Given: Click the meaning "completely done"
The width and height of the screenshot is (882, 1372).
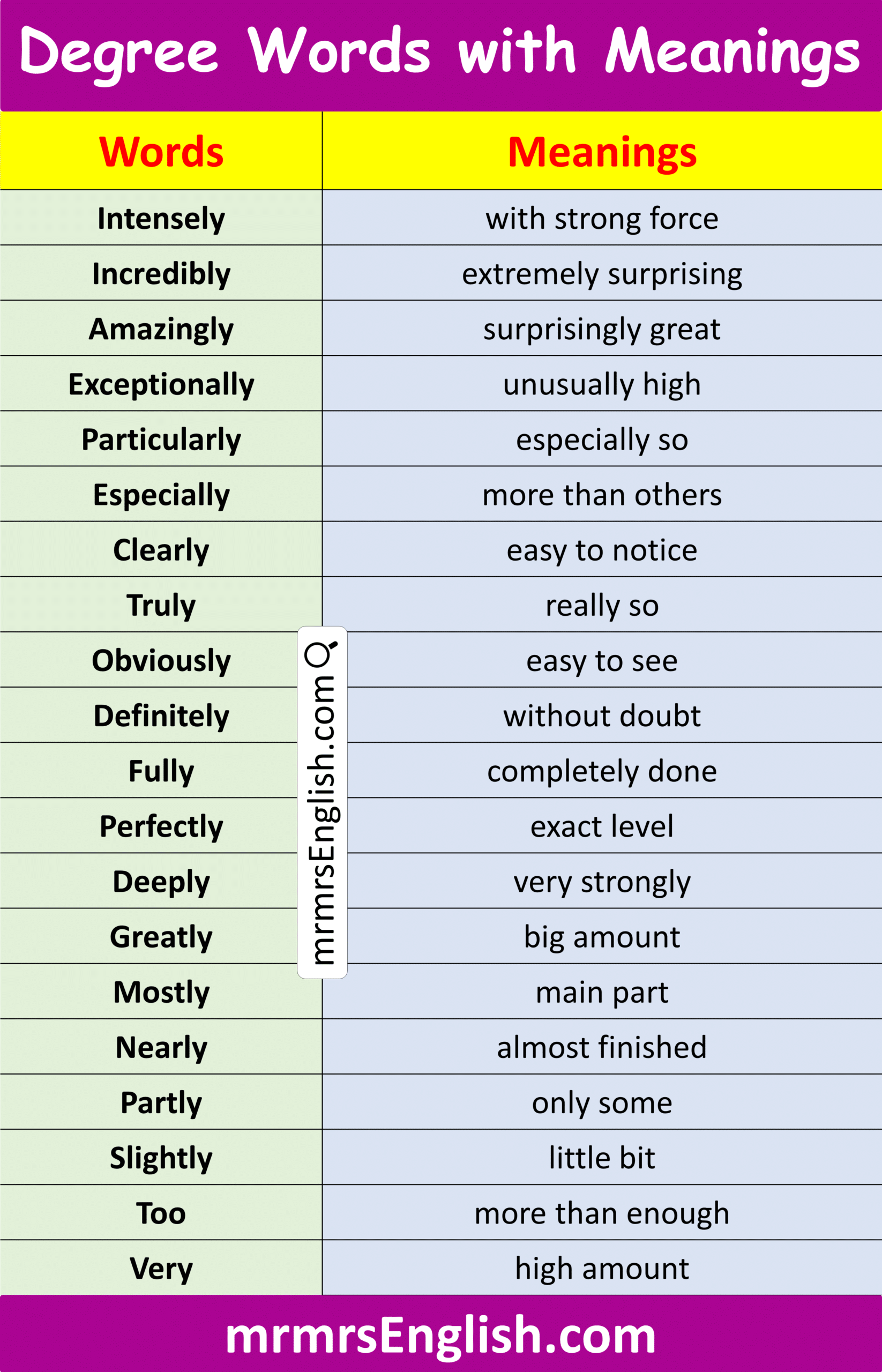Looking at the screenshot, I should click(x=602, y=772).
